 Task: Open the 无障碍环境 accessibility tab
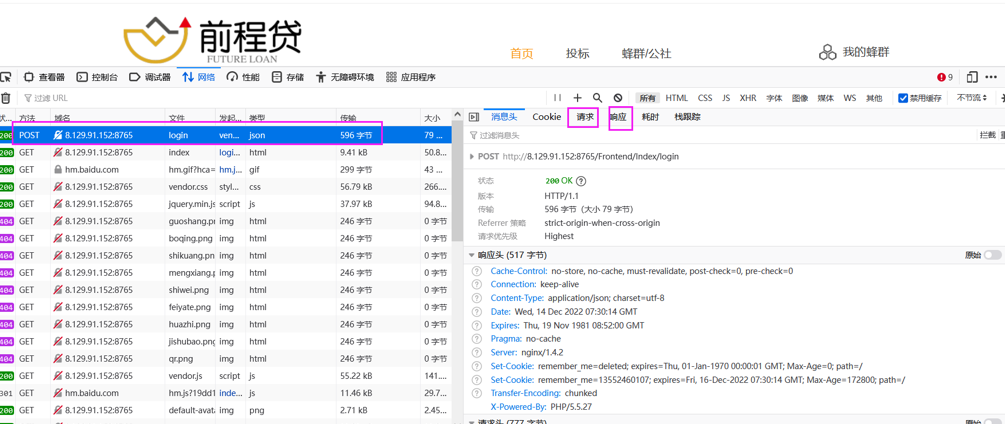(x=345, y=77)
